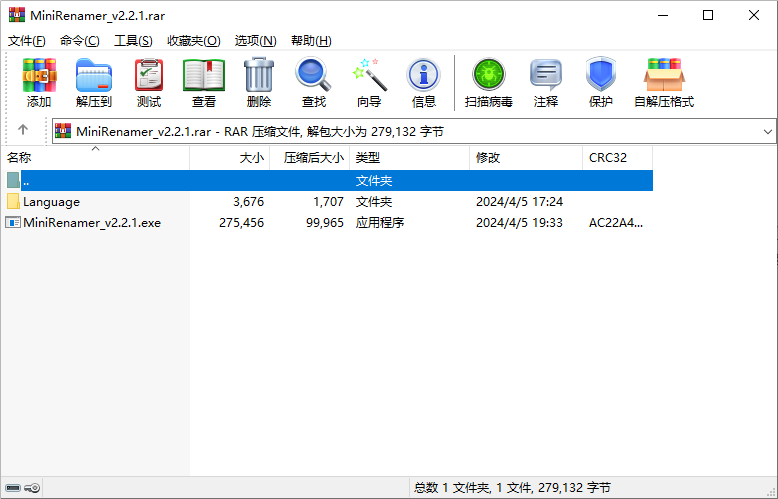Launch the 向导 (Wizard) wand icon
This screenshot has height=499, width=778.
click(369, 75)
